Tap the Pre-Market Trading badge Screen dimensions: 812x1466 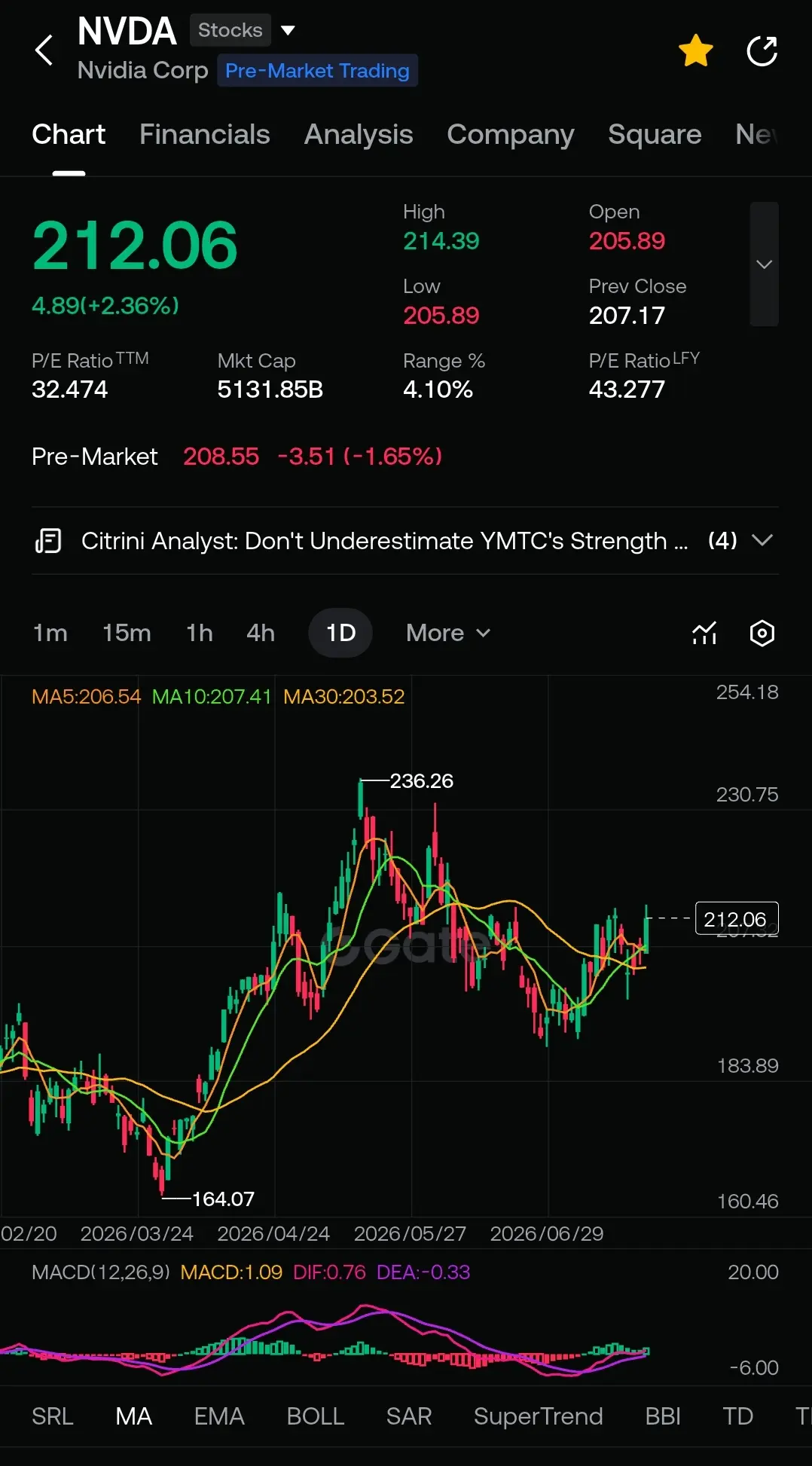point(317,71)
